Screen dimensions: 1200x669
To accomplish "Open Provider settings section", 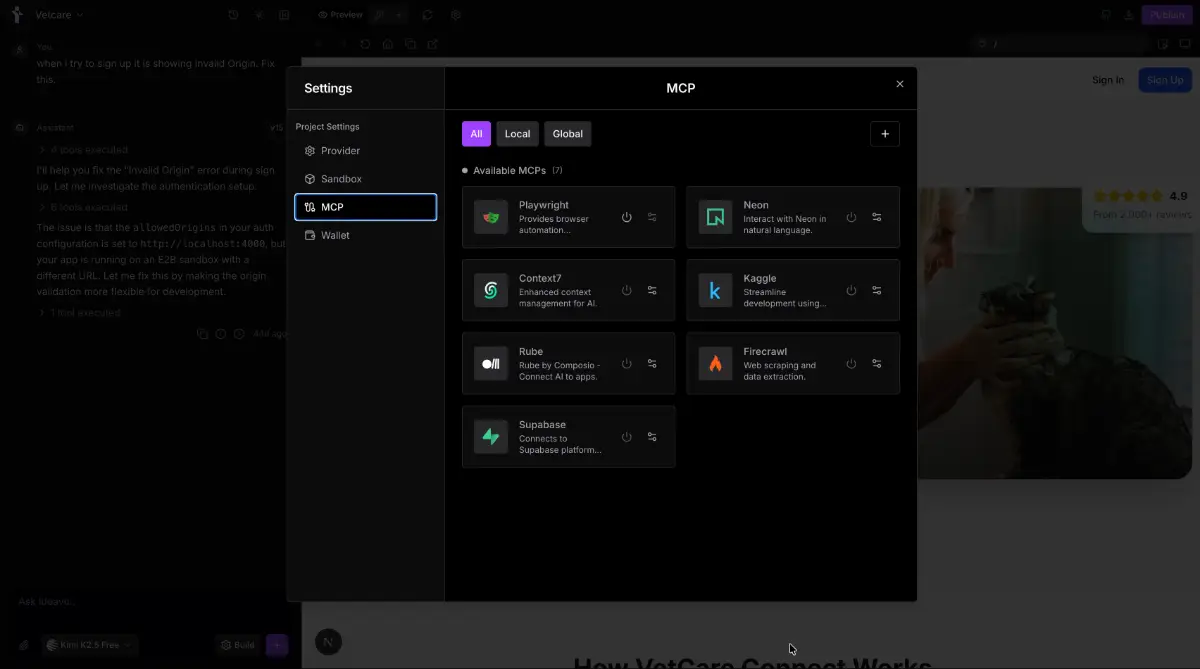I will pyautogui.click(x=366, y=151).
